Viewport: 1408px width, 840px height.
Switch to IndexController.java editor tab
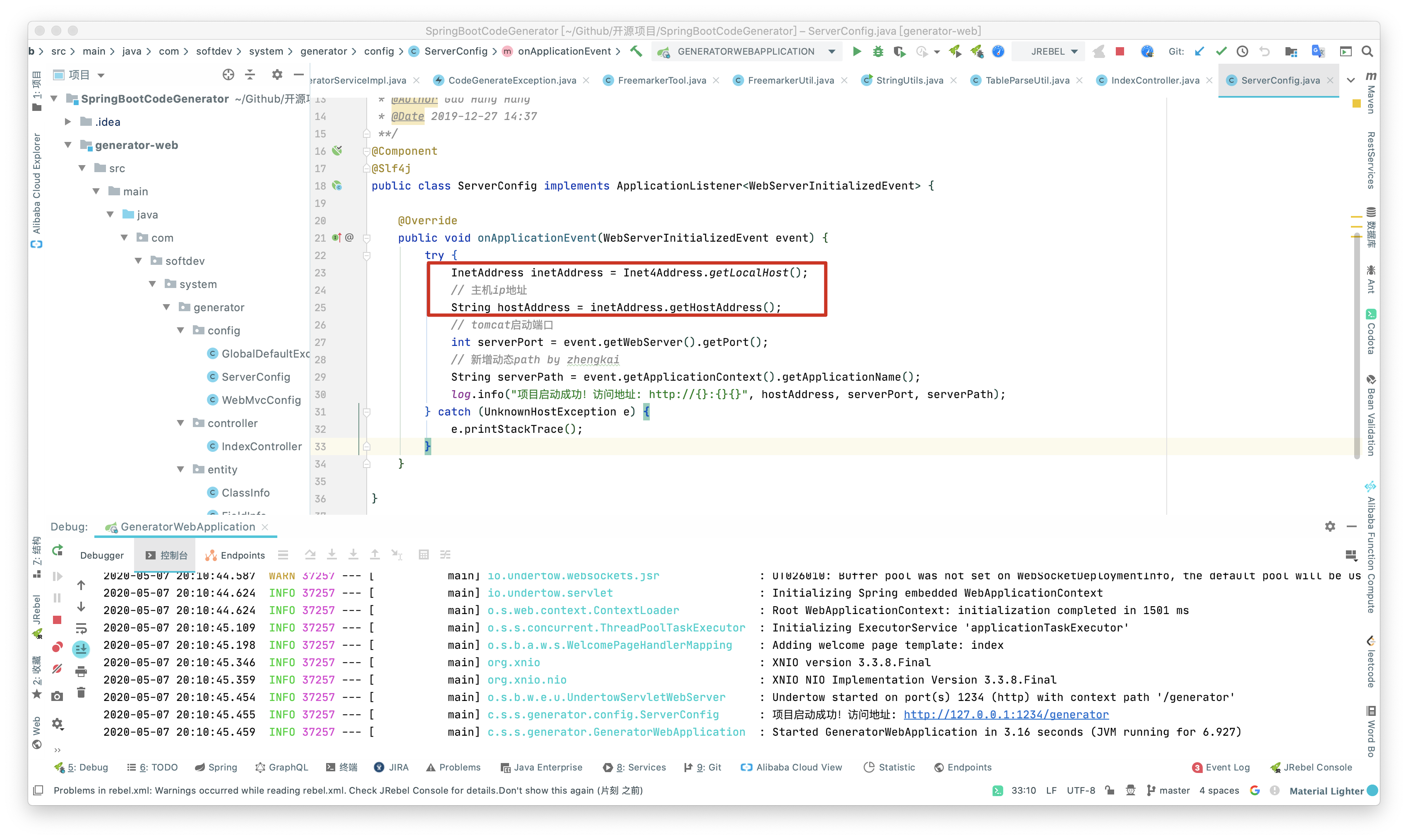(x=1154, y=80)
